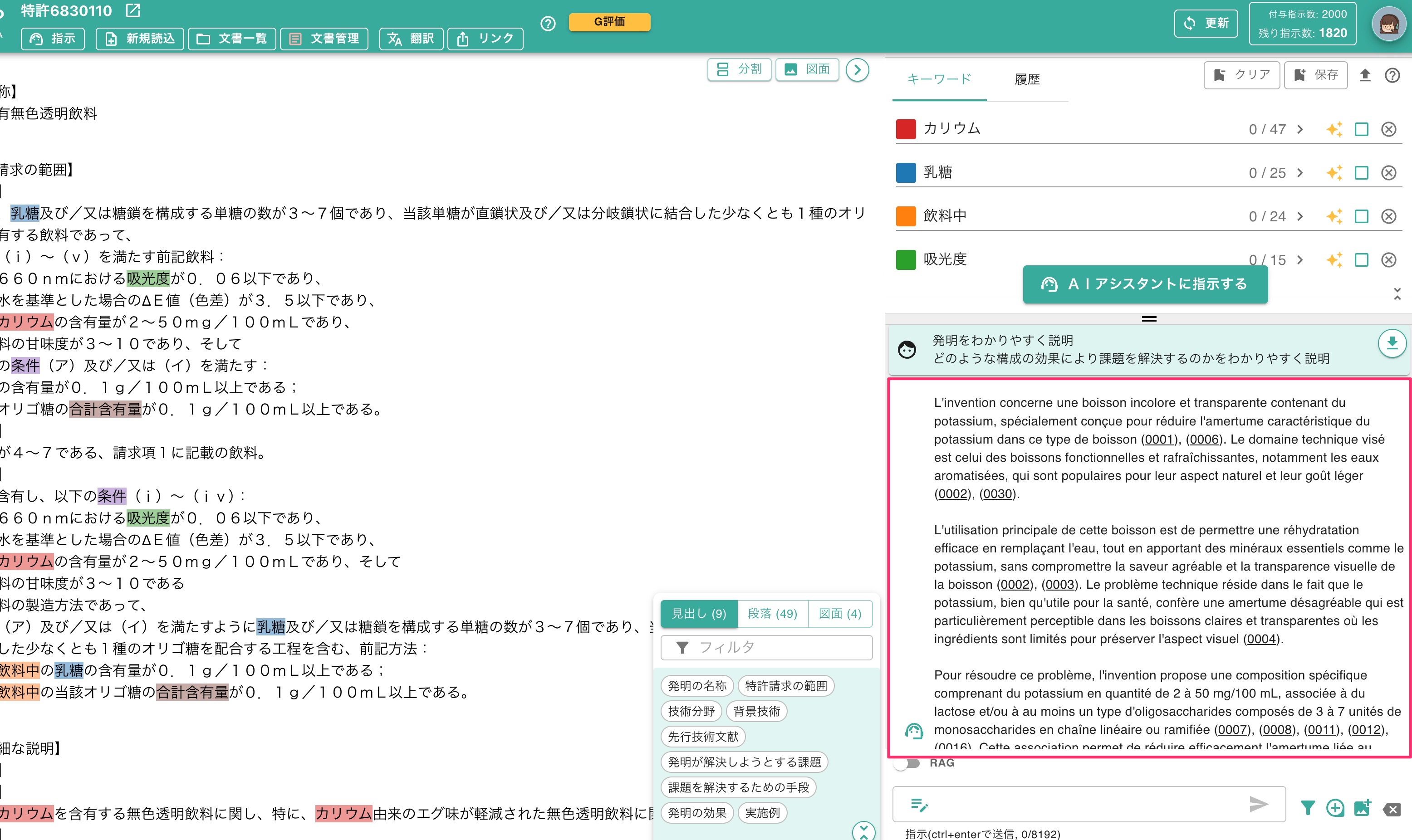Expand keyword list with double chevron
The height and width of the screenshot is (840, 1412).
point(1397,294)
